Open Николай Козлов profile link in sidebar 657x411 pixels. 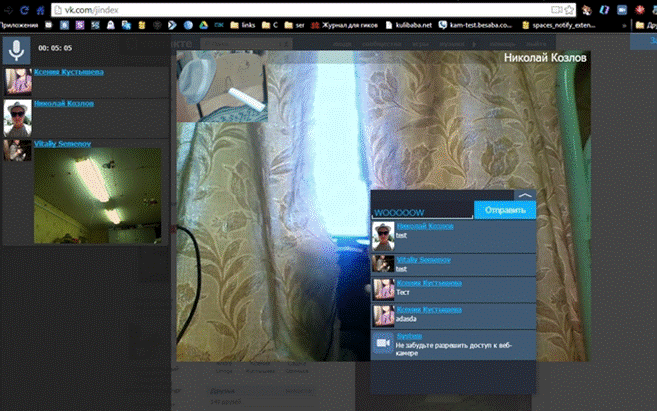pyautogui.click(x=64, y=104)
